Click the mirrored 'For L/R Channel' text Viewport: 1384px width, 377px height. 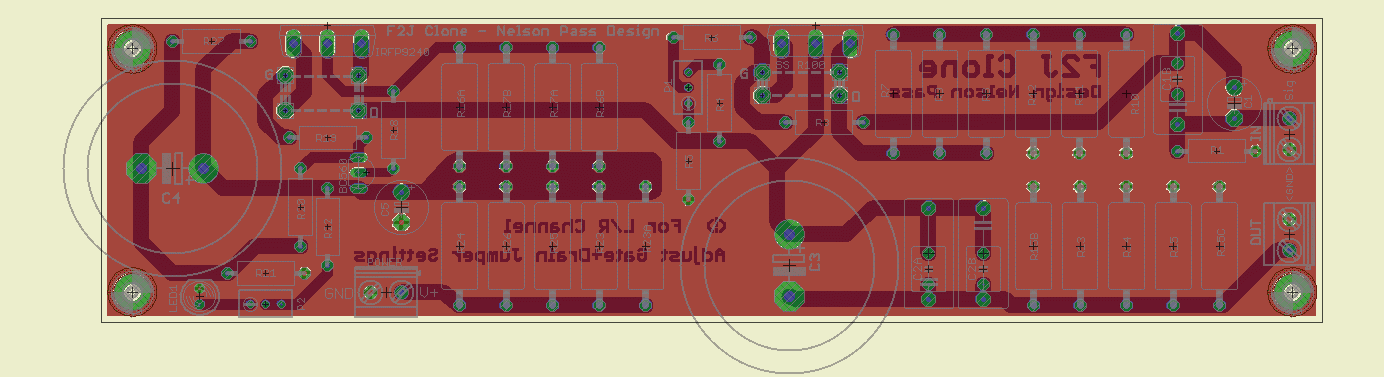tap(592, 227)
